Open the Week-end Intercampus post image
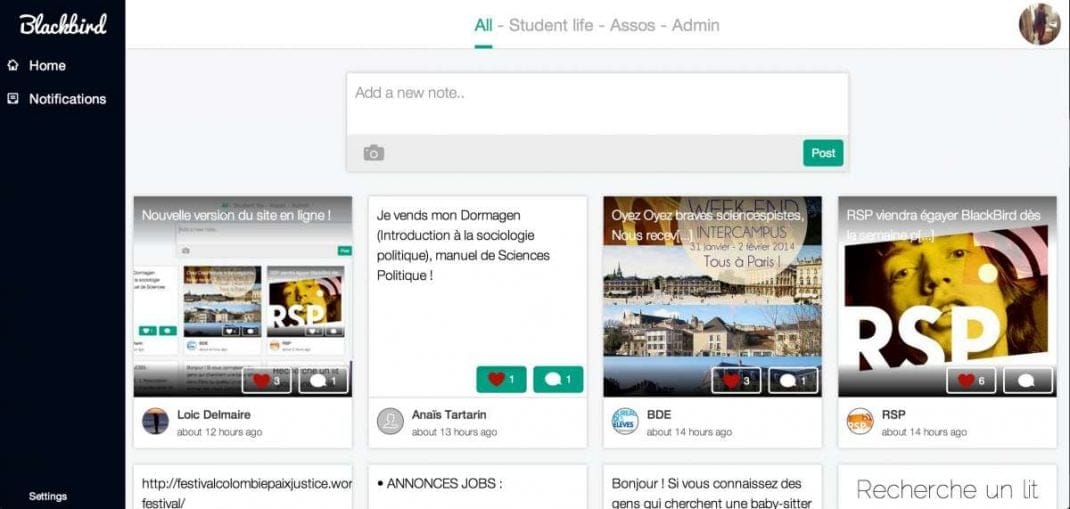 [x=712, y=297]
